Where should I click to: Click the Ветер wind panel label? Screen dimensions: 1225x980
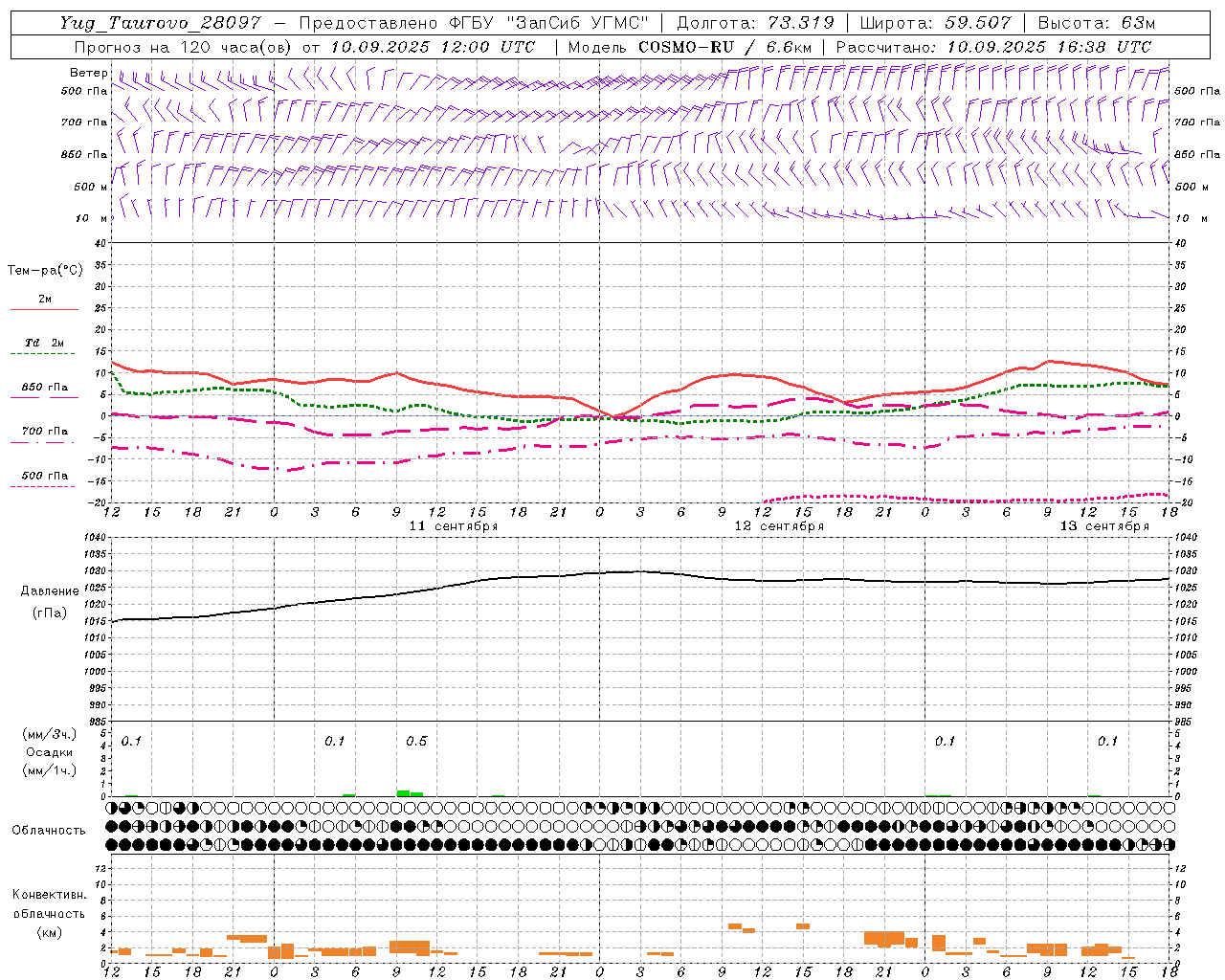click(88, 73)
